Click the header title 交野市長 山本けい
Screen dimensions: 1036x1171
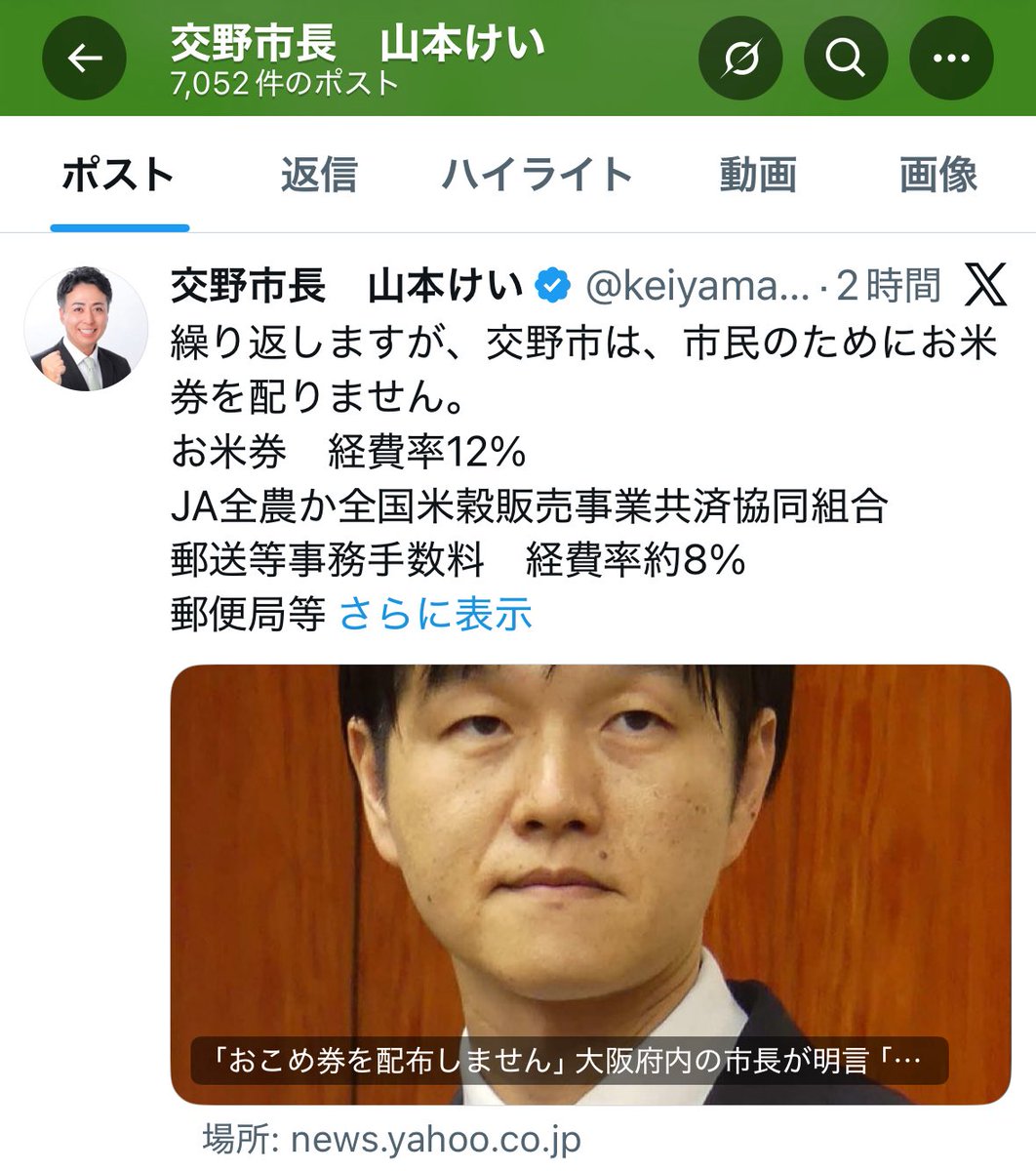click(x=357, y=44)
